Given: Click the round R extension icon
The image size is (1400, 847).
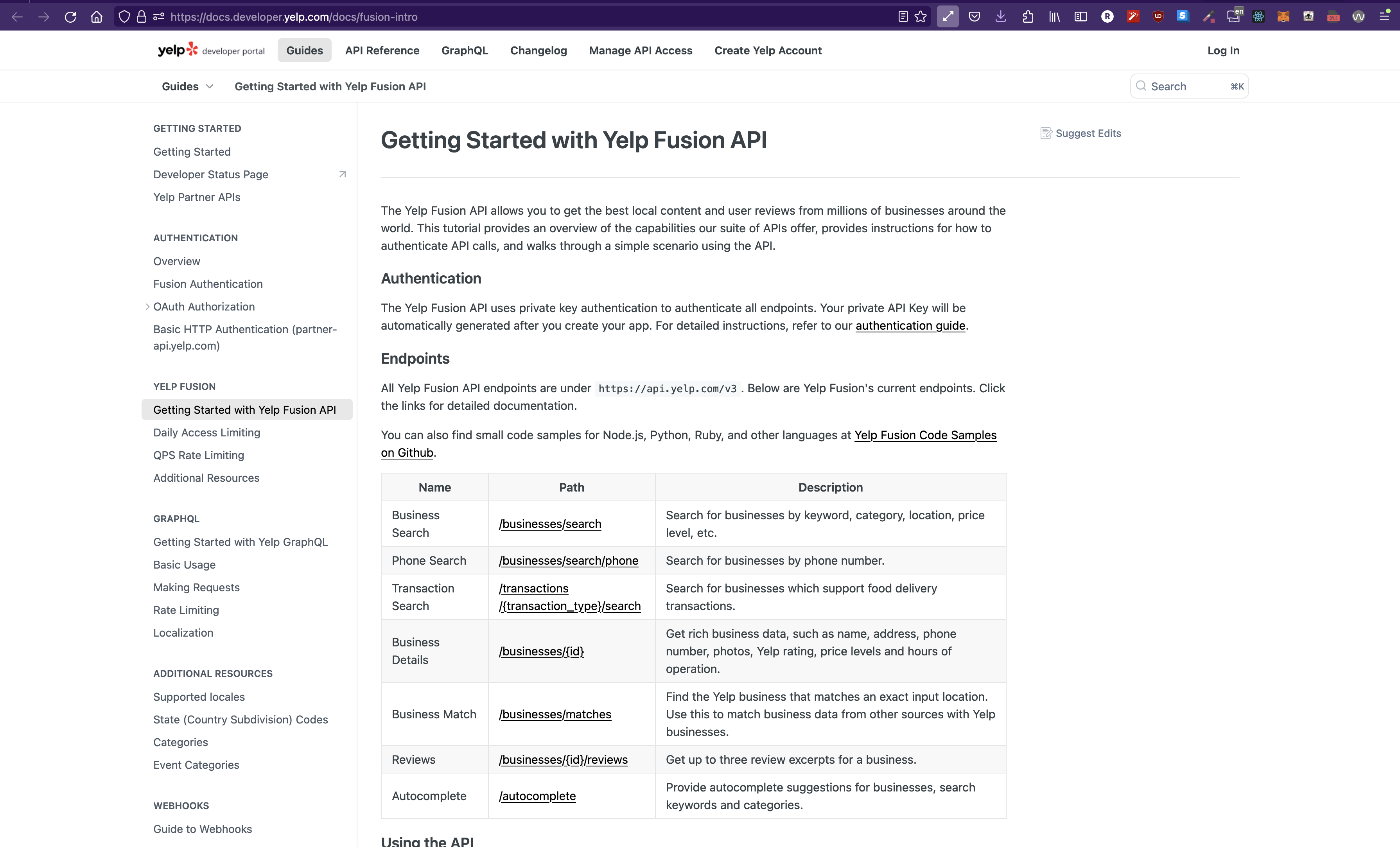Looking at the screenshot, I should [x=1107, y=17].
